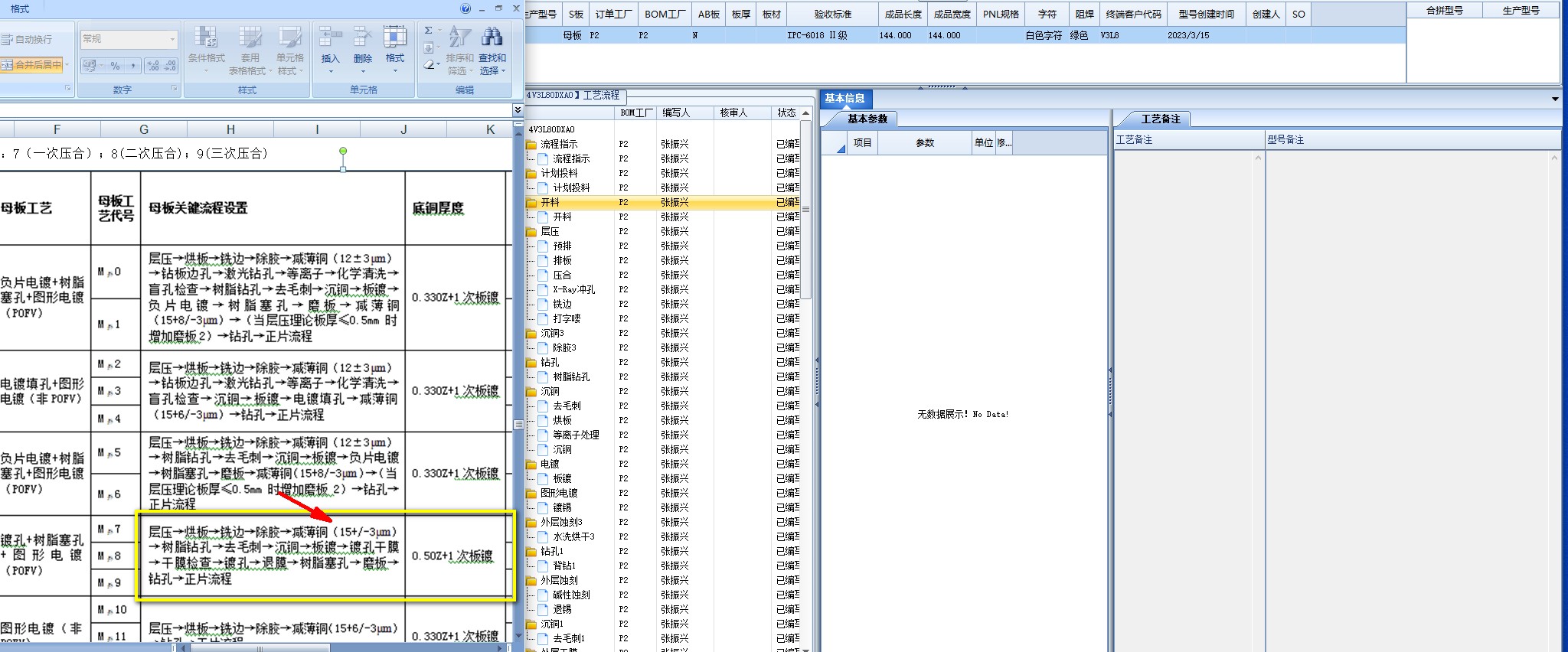Click Wrap Text (自动换行) in Excel ribbon
The height and width of the screenshot is (652, 1568).
(x=28, y=39)
